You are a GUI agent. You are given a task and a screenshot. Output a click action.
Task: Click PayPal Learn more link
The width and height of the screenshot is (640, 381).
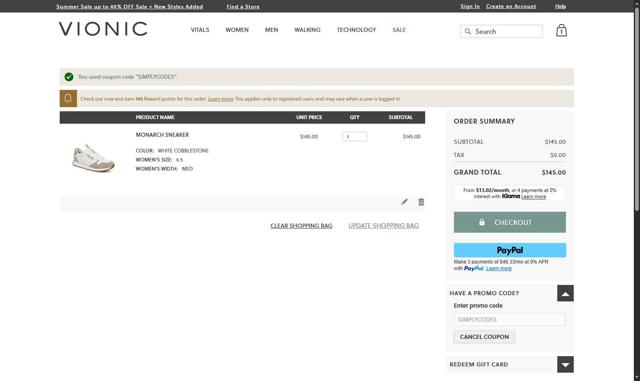coord(499,268)
